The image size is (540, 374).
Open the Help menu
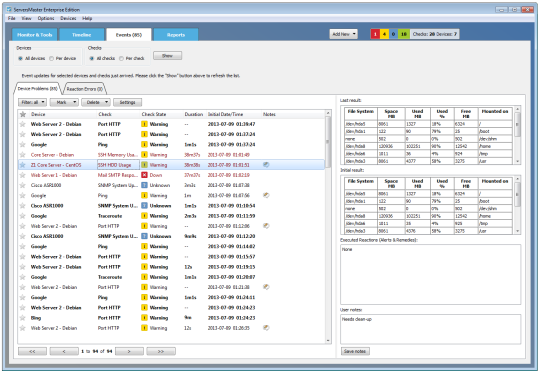coord(87,18)
